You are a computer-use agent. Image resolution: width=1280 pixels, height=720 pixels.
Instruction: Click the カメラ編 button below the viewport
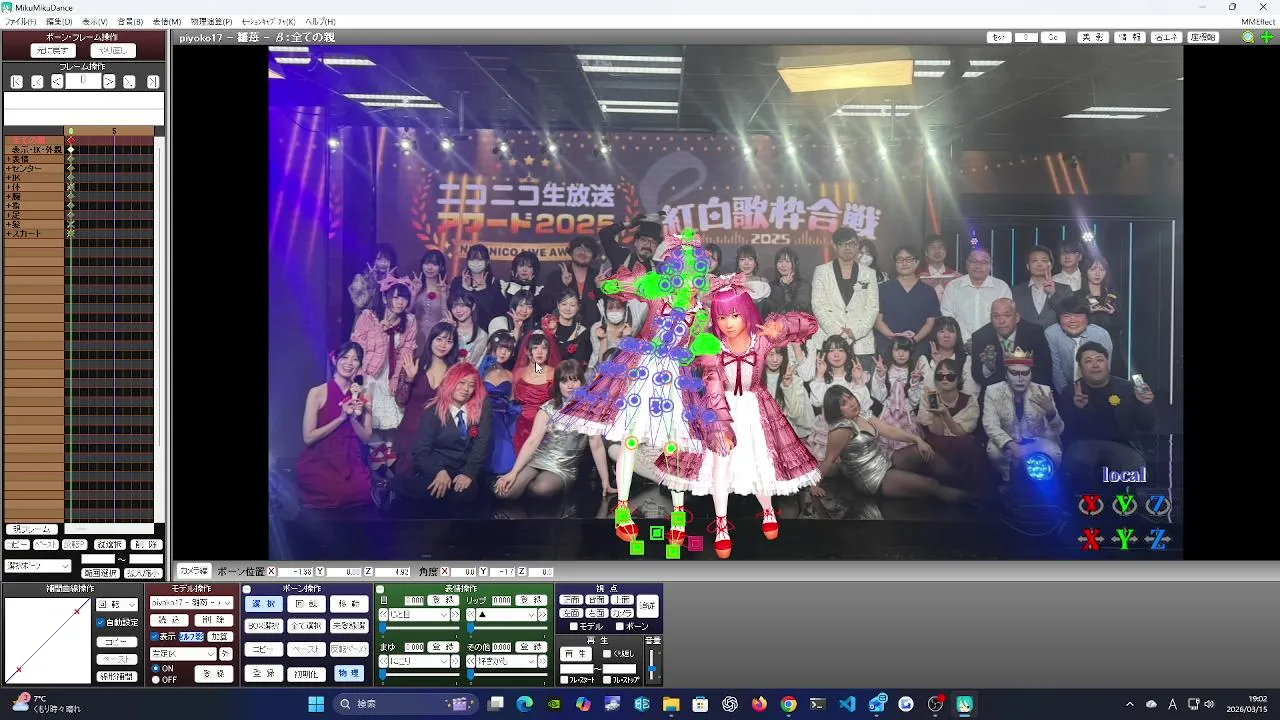coord(194,571)
